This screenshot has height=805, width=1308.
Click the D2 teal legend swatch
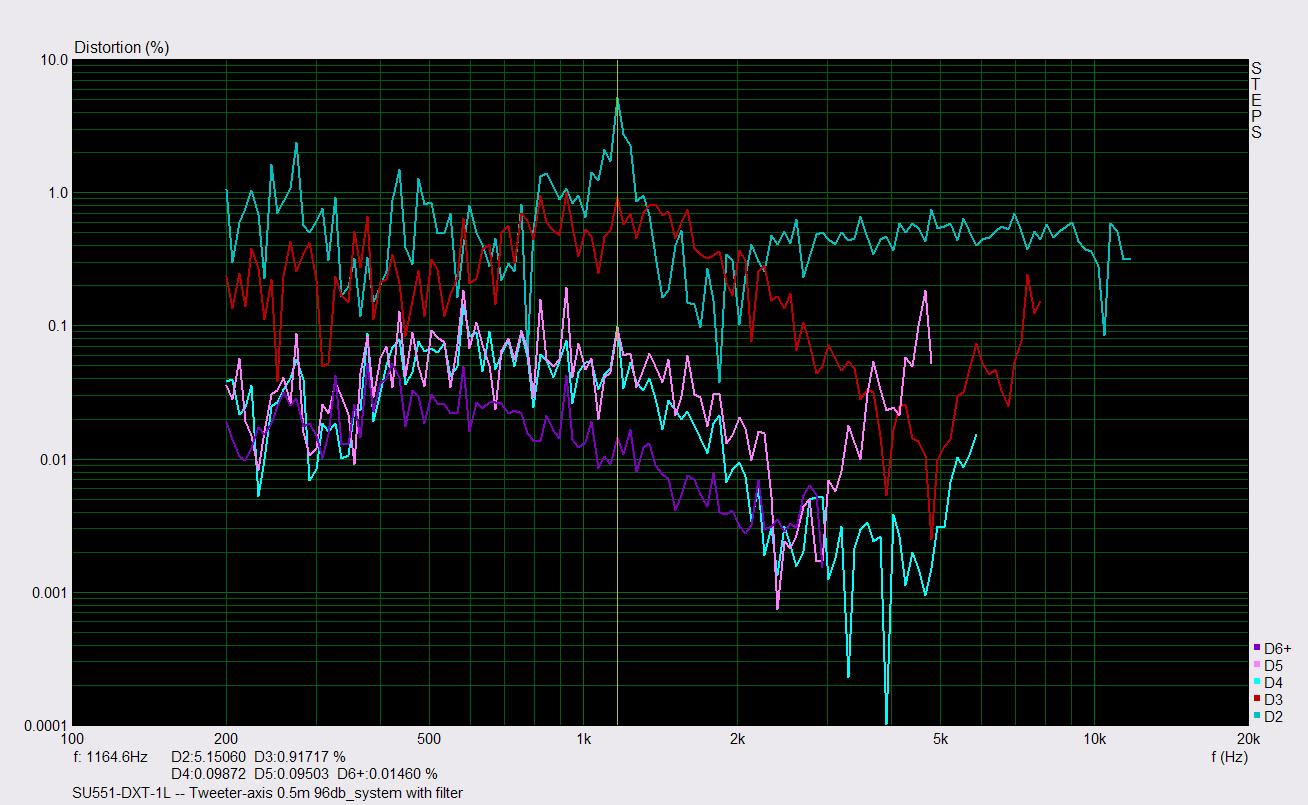click(1256, 716)
